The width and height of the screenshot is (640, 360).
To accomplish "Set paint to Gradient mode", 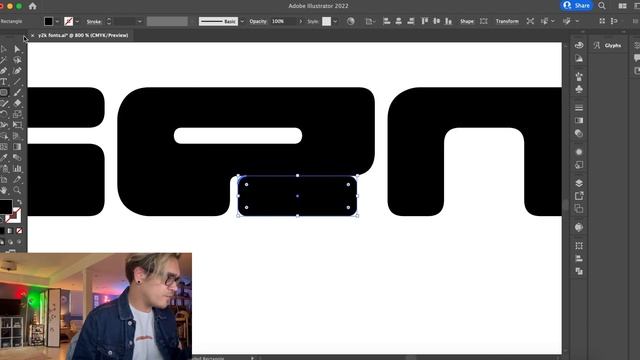I will pos(11,231).
